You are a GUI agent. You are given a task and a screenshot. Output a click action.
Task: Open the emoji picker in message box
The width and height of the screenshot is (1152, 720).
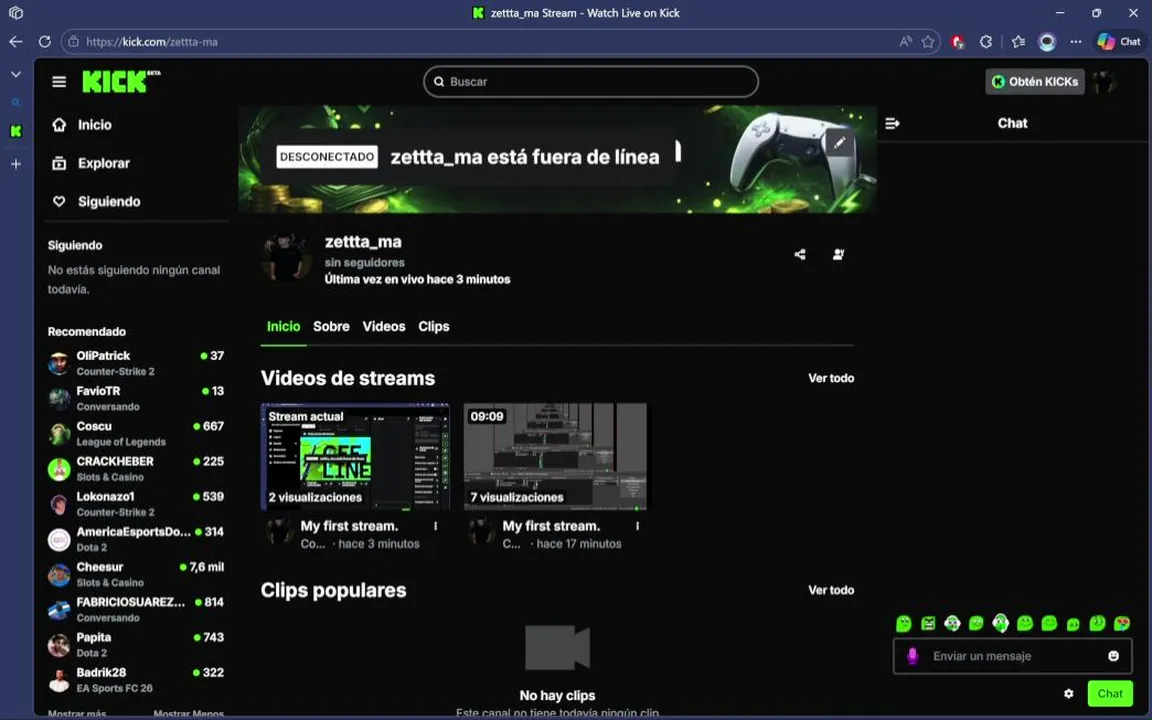click(x=1113, y=656)
